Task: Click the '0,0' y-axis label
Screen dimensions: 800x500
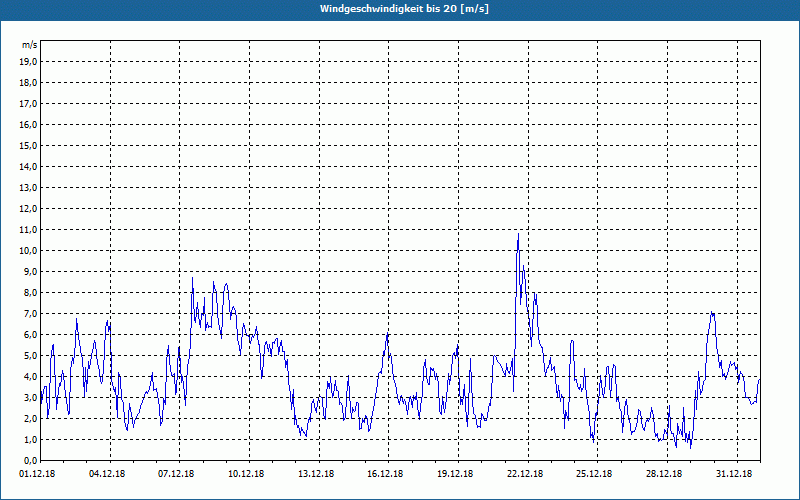Action: pos(30,460)
